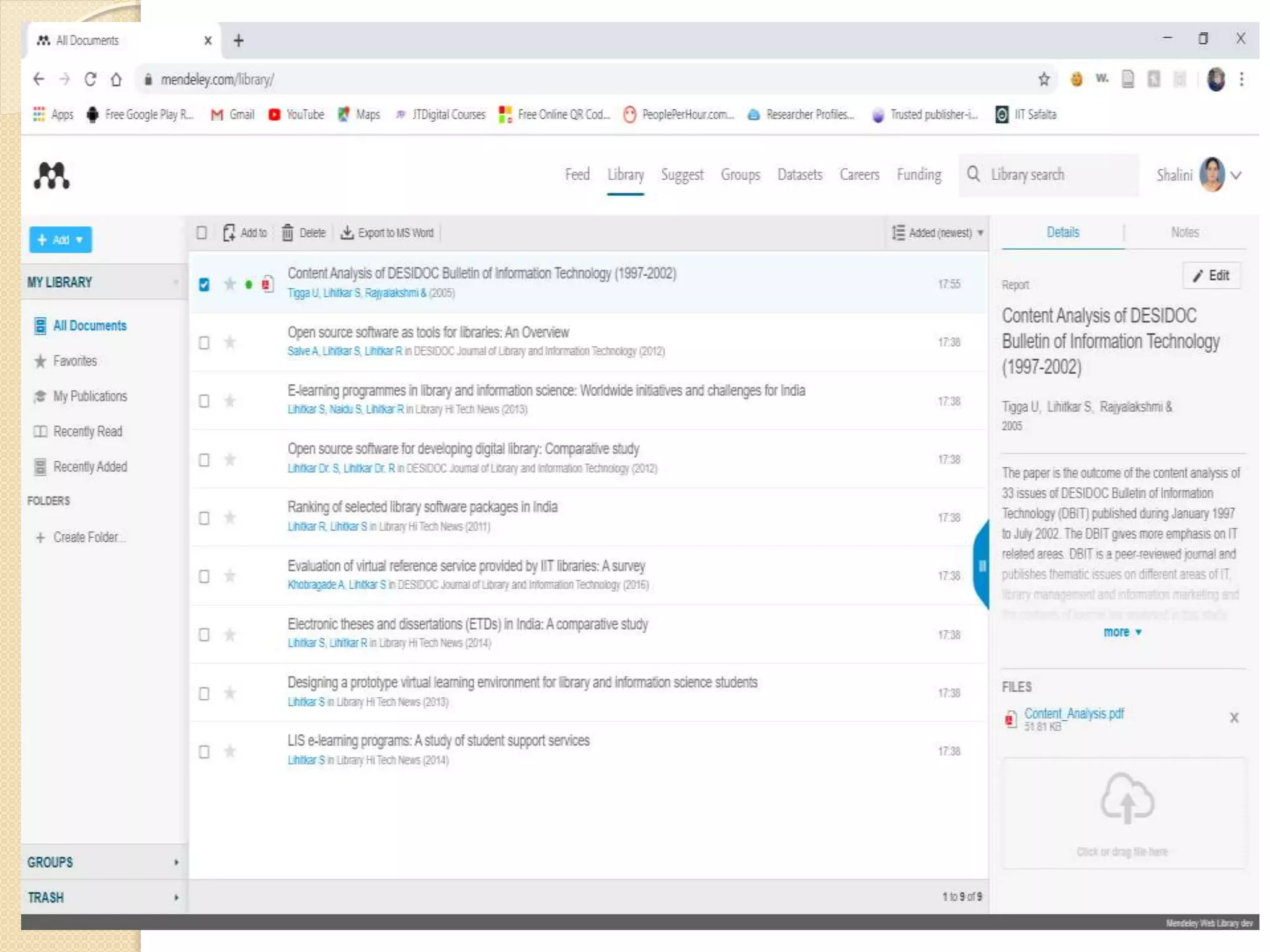Click the Export to MS Word icon
This screenshot has width=1270, height=952.
[347, 233]
